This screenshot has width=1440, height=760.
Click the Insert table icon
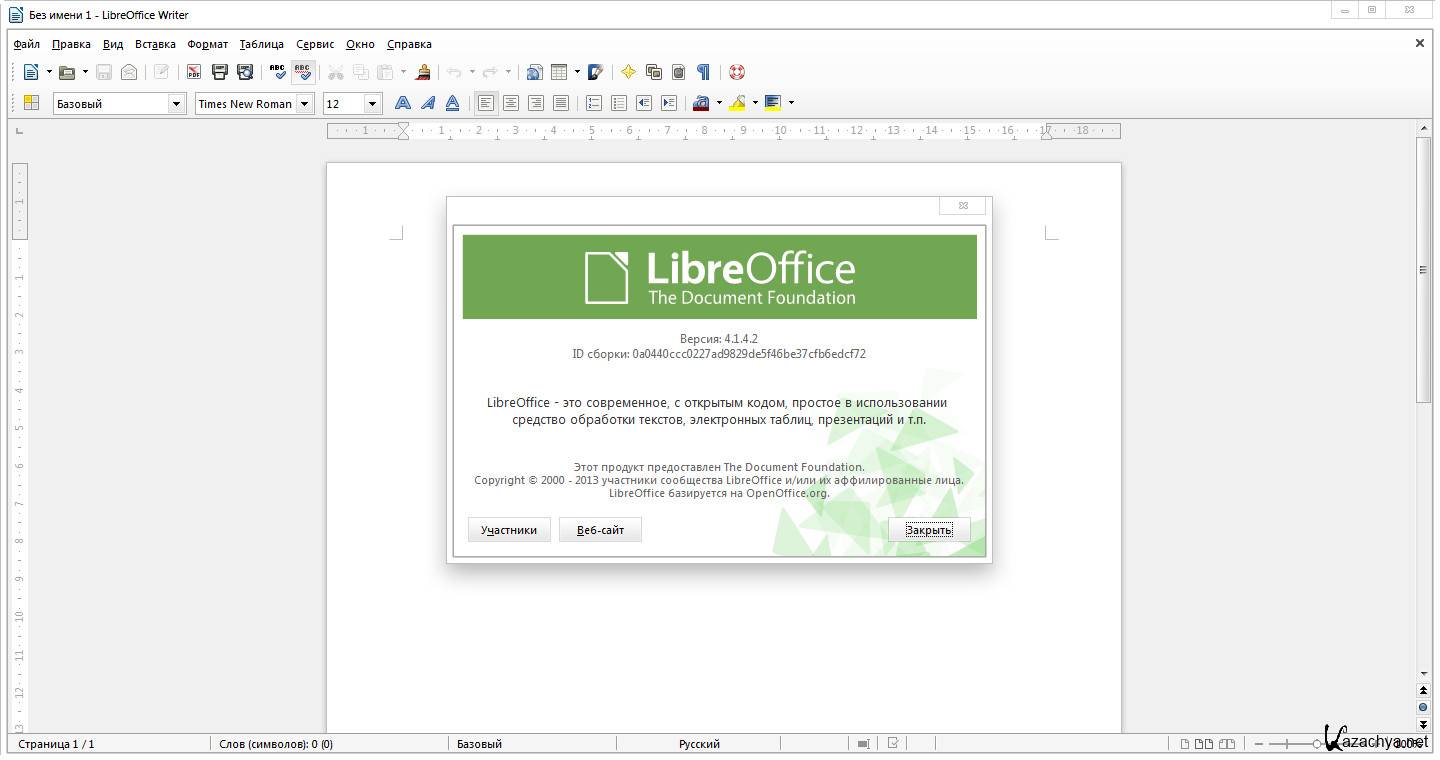560,72
